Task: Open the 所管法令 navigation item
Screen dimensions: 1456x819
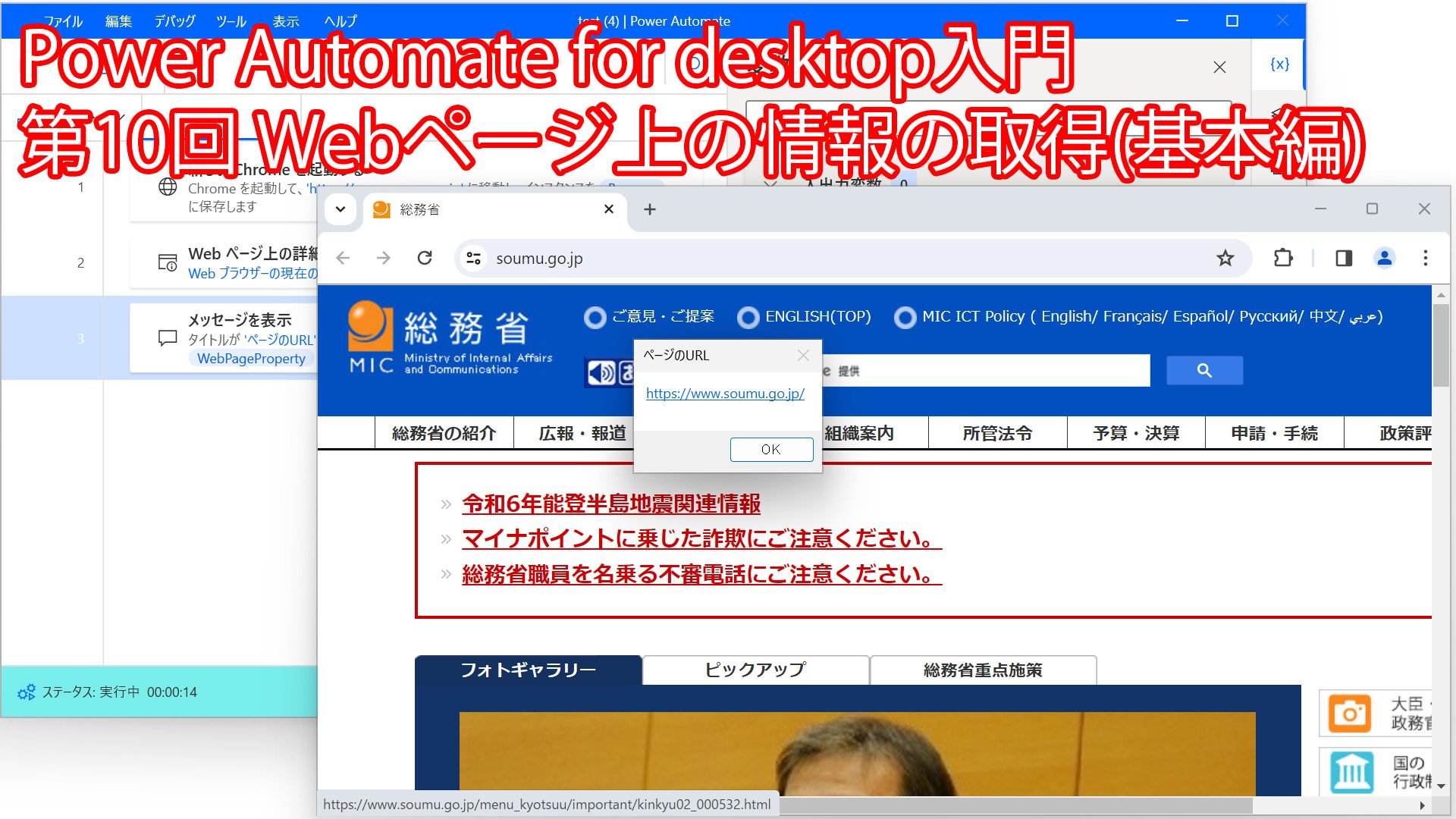Action: 998,433
